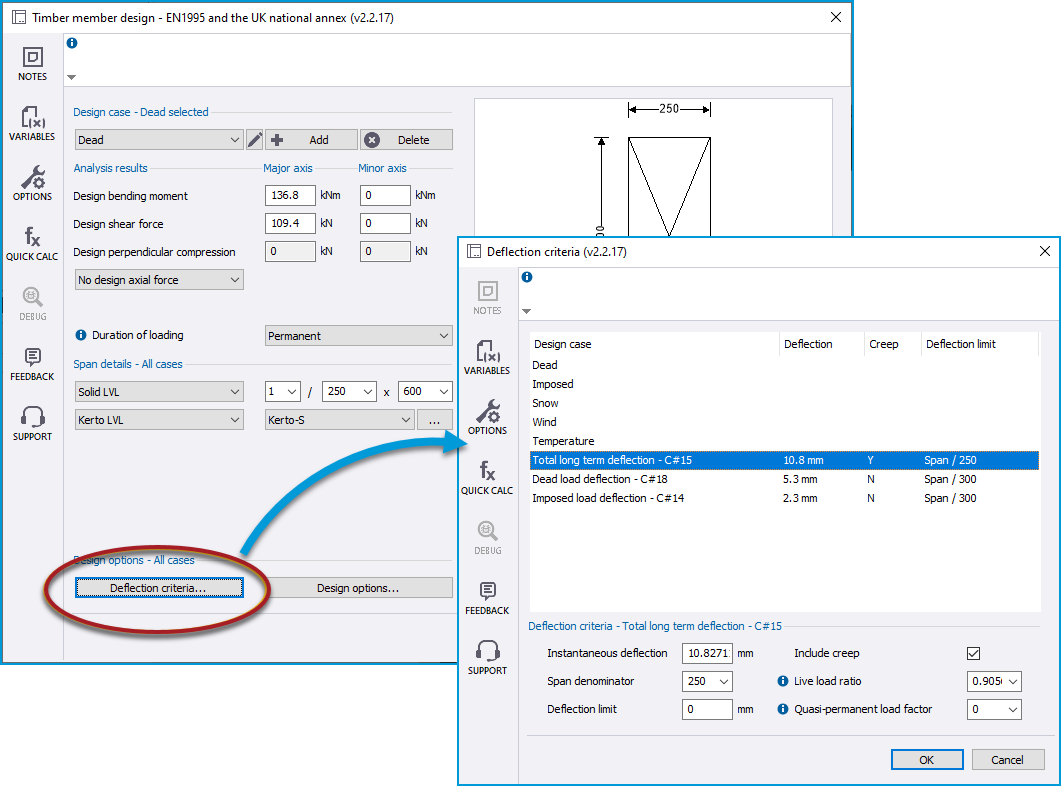
Task: Add a new design case
Action: [310, 139]
